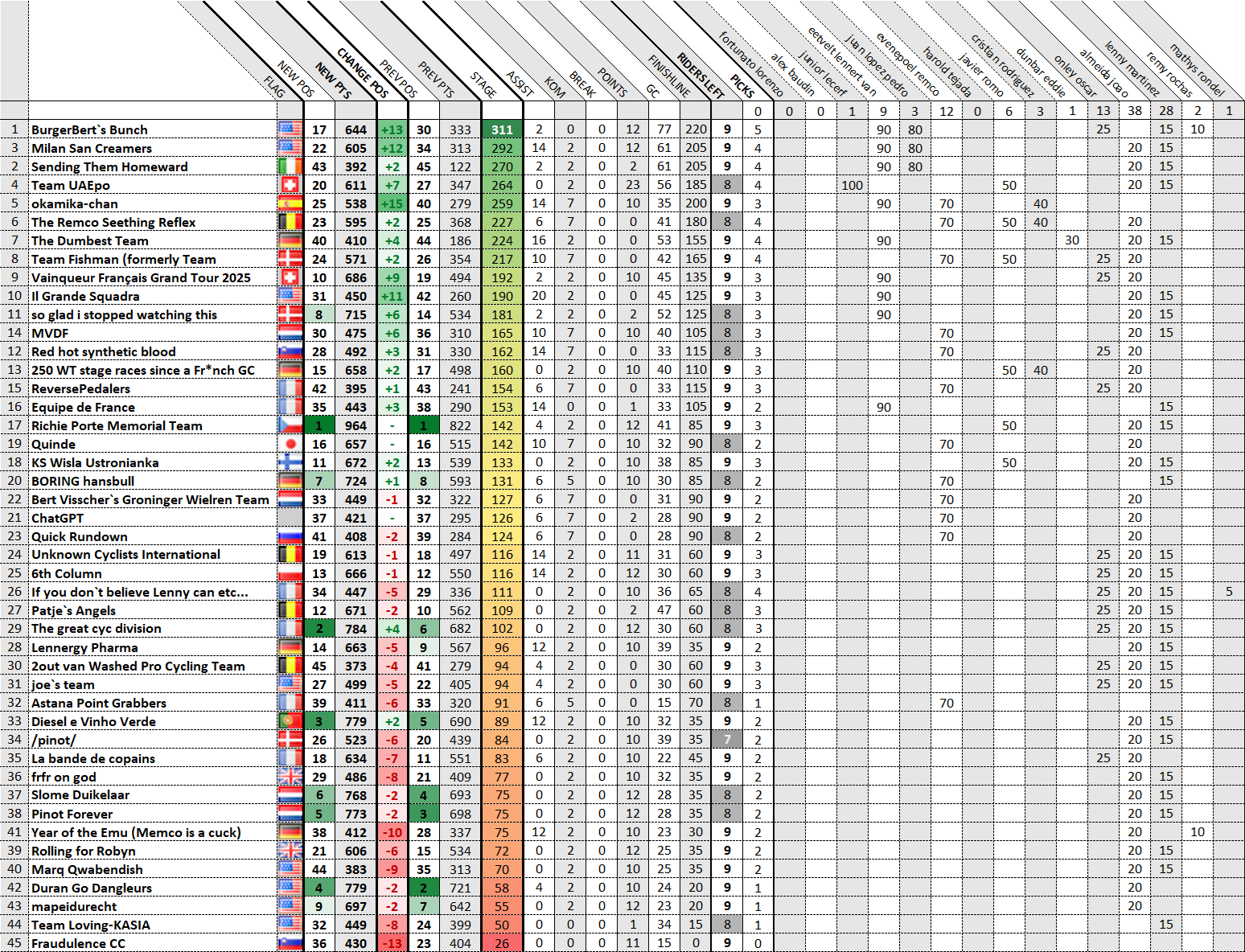Click the ChatGPT team name cell
The height and width of the screenshot is (952, 1245).
57,518
